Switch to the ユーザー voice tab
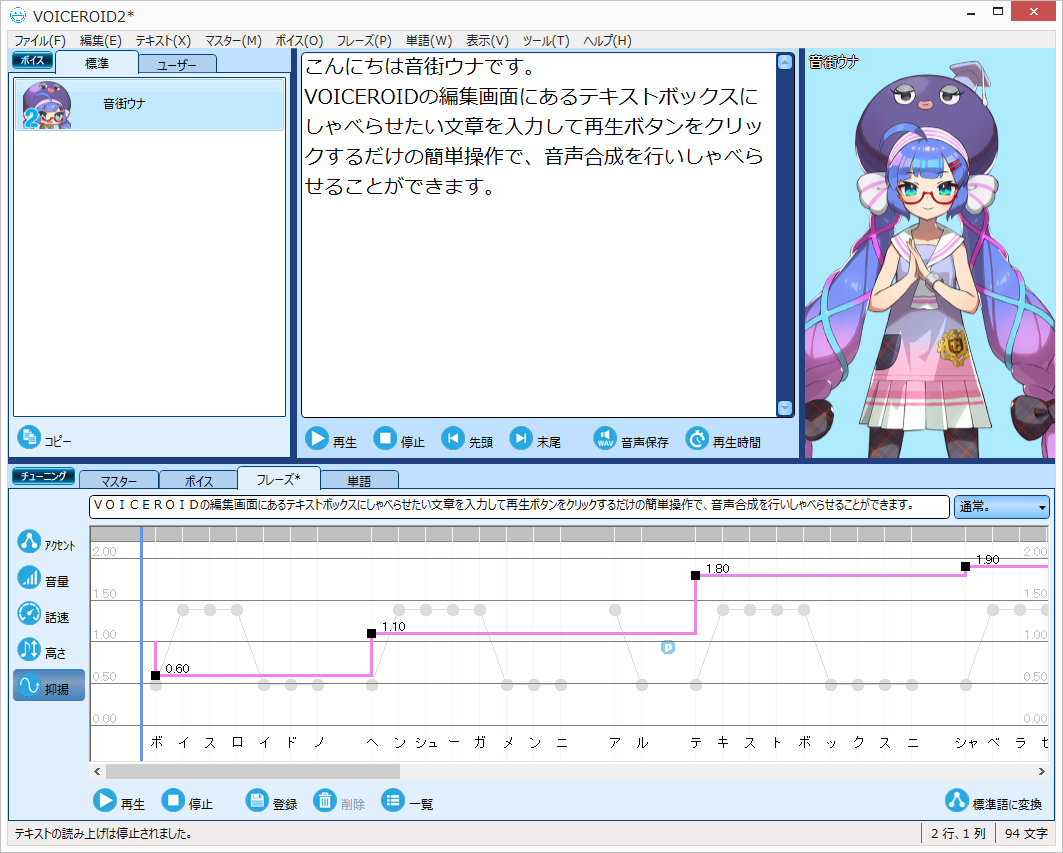The width and height of the screenshot is (1063, 853). pyautogui.click(x=177, y=65)
